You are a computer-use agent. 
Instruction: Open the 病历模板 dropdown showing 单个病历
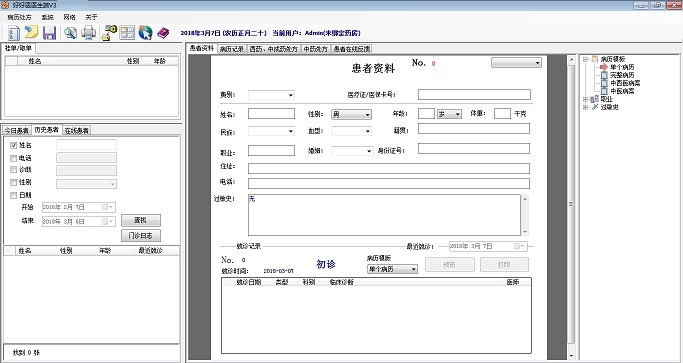(392, 269)
